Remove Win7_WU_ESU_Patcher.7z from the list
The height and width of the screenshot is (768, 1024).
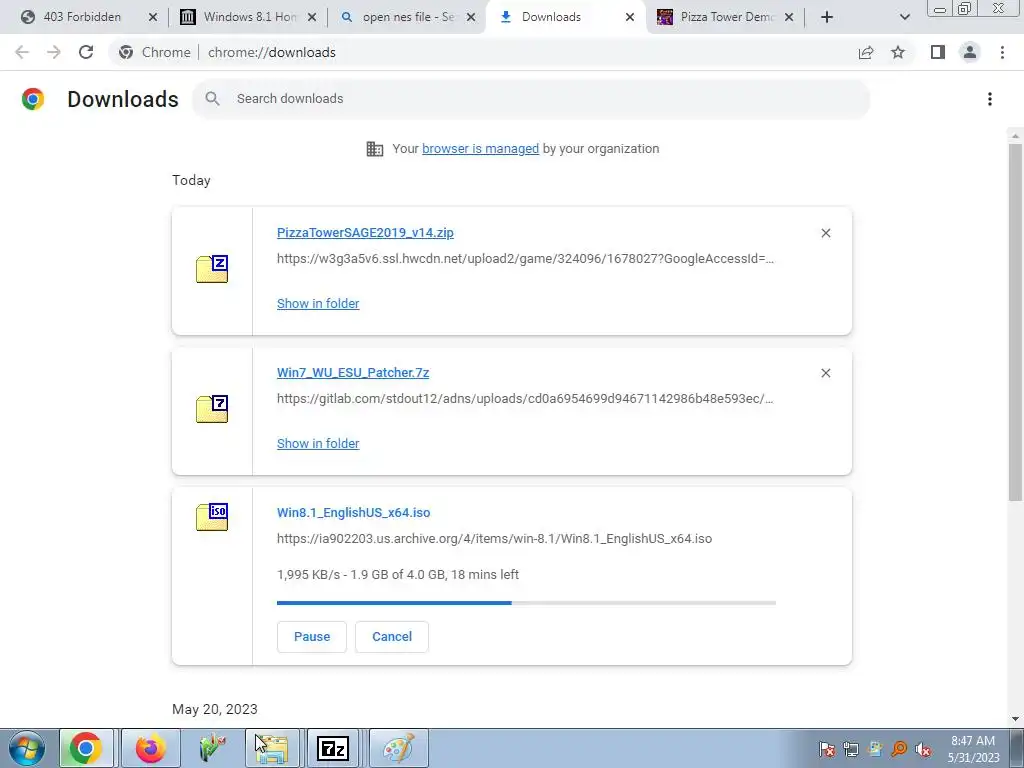pyautogui.click(x=825, y=373)
